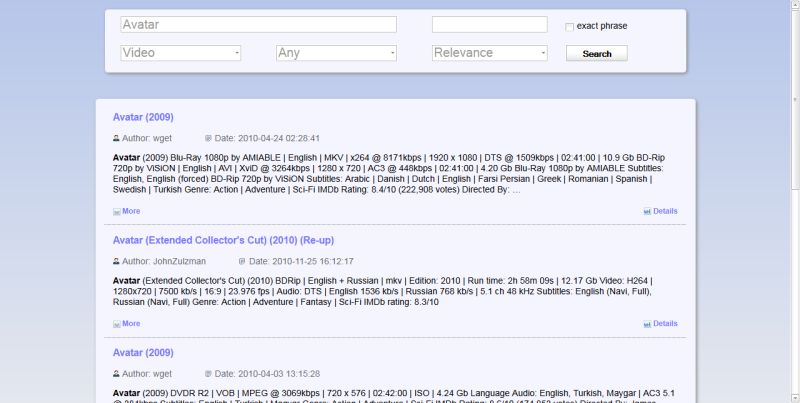Screen dimensions: 800x403
Task: Open the Any filter dropdown
Action: click(336, 53)
